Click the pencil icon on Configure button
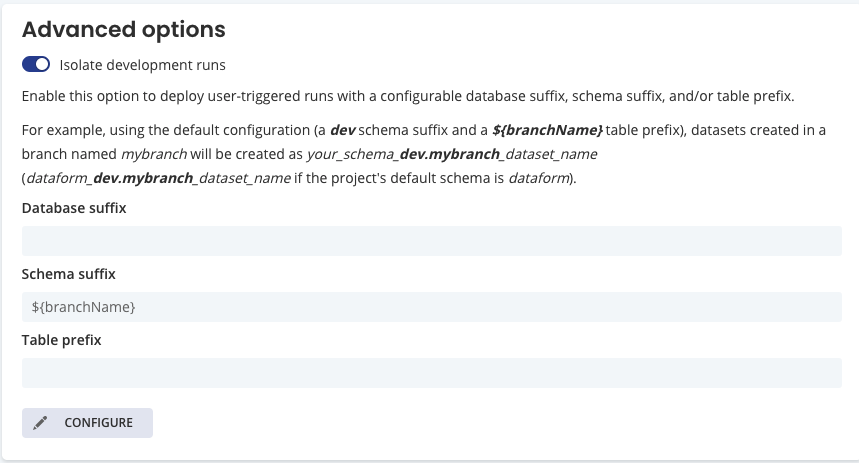The width and height of the screenshot is (859, 463). (x=41, y=423)
